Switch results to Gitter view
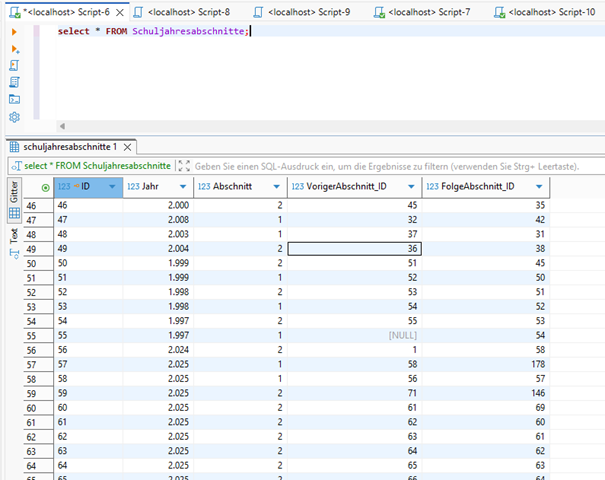 14,193
